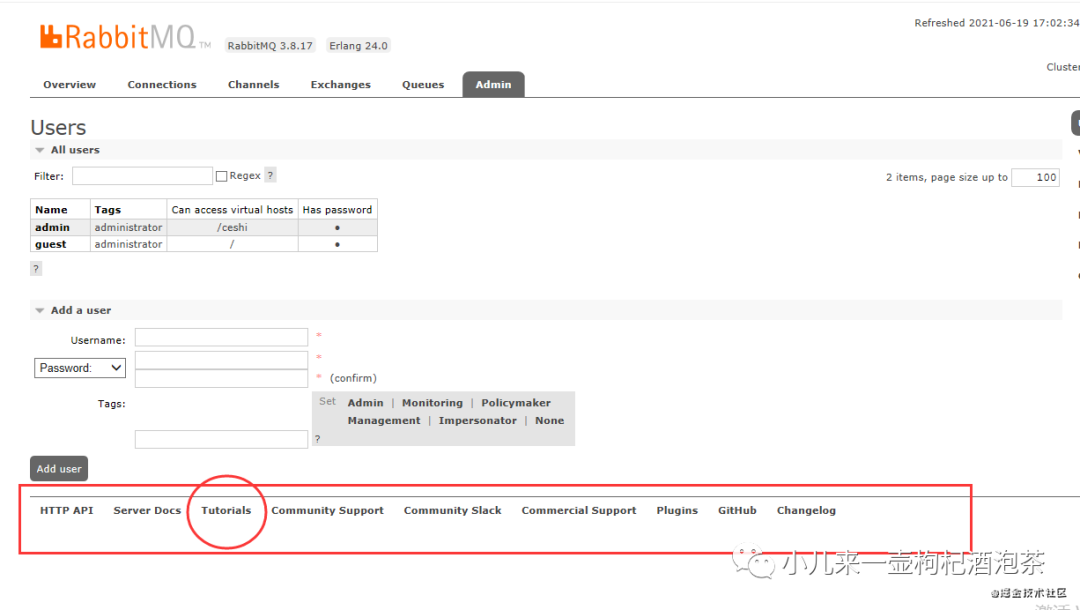Open the GitHub footer link

pos(737,510)
